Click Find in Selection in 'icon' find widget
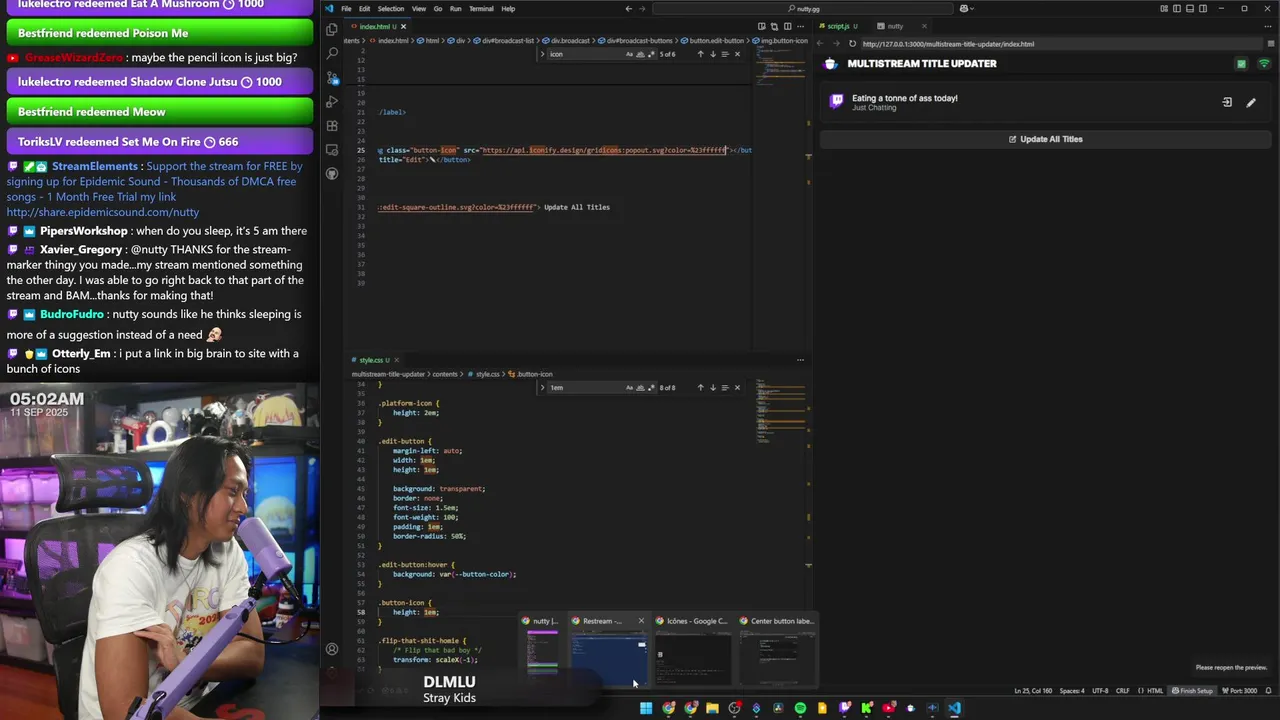The height and width of the screenshot is (720, 1280). 725,54
